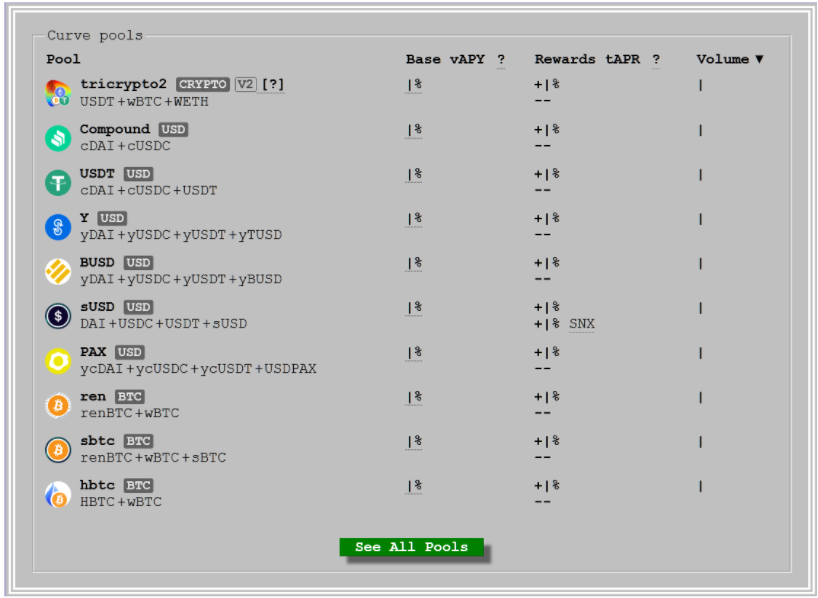818x598 pixels.
Task: Click the renBTC+wBTC+sBTC asset text
Action: coord(153,458)
